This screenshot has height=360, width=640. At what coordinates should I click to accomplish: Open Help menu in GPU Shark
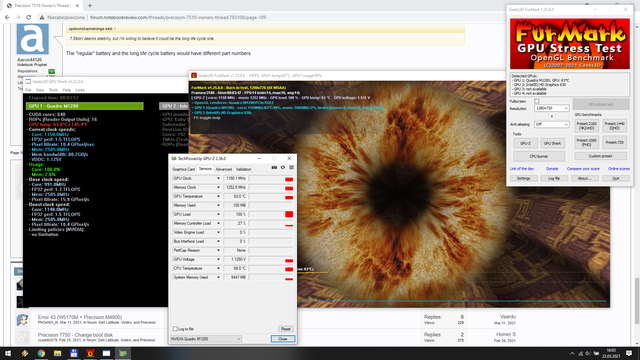click(x=67, y=90)
